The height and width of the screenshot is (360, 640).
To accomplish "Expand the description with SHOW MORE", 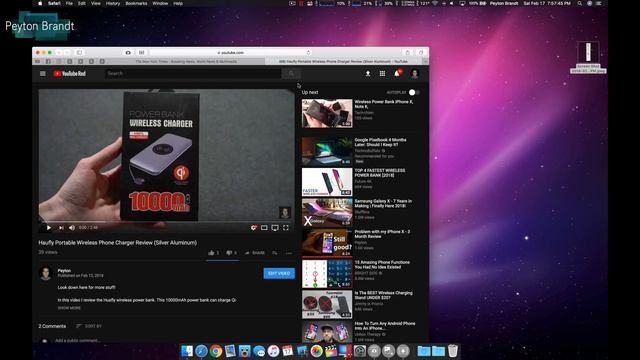I will pos(69,308).
